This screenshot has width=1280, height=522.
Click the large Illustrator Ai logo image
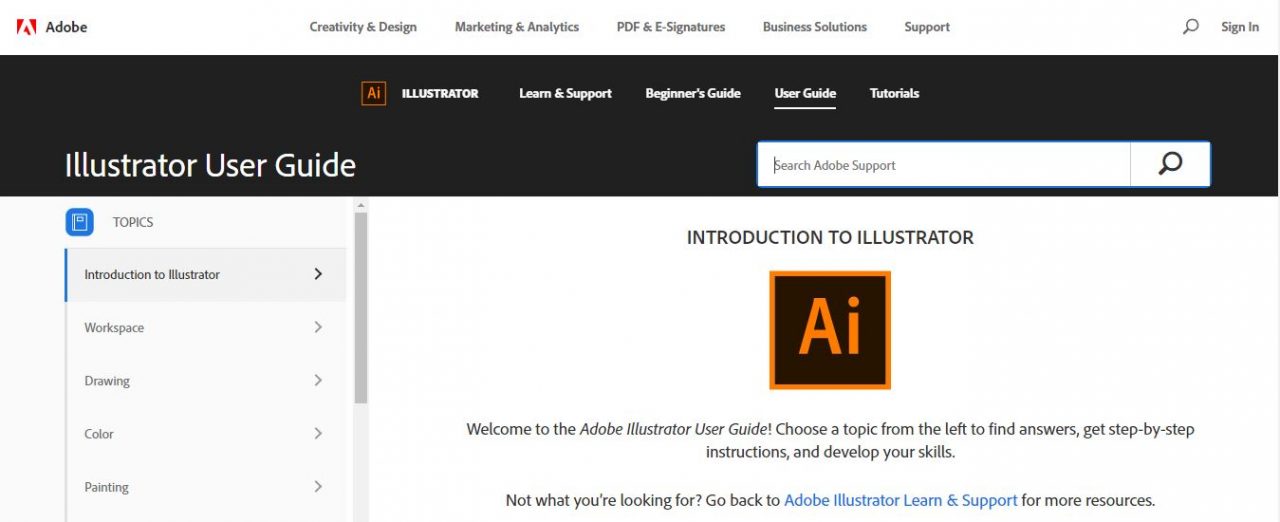(x=830, y=330)
